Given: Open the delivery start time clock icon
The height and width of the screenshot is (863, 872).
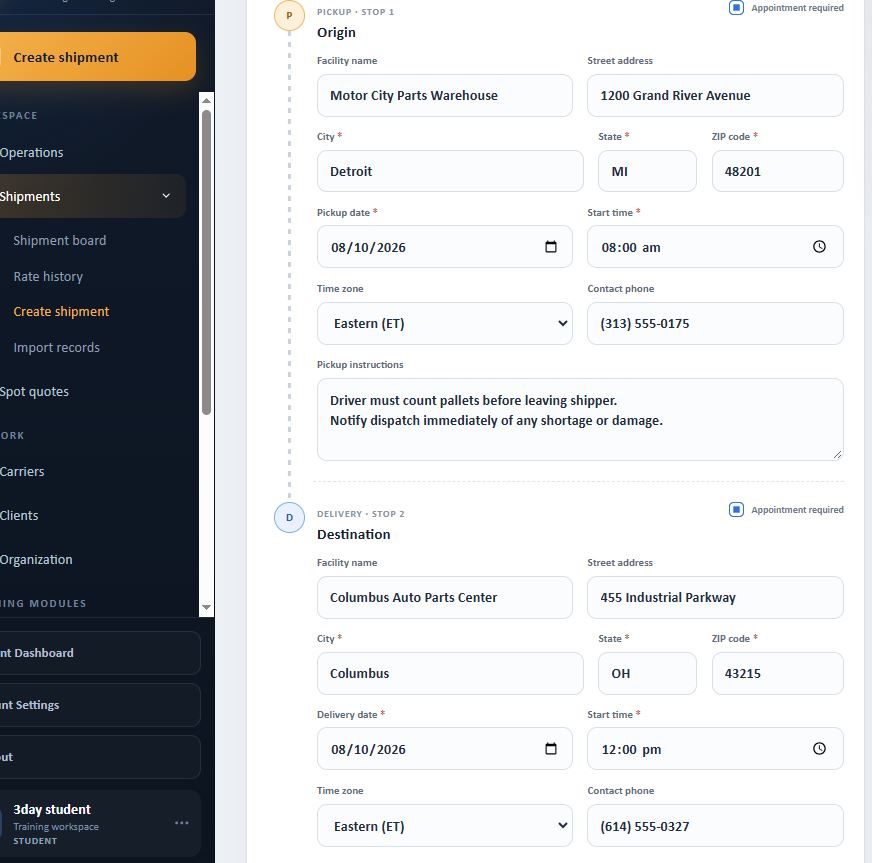Looking at the screenshot, I should 819,749.
